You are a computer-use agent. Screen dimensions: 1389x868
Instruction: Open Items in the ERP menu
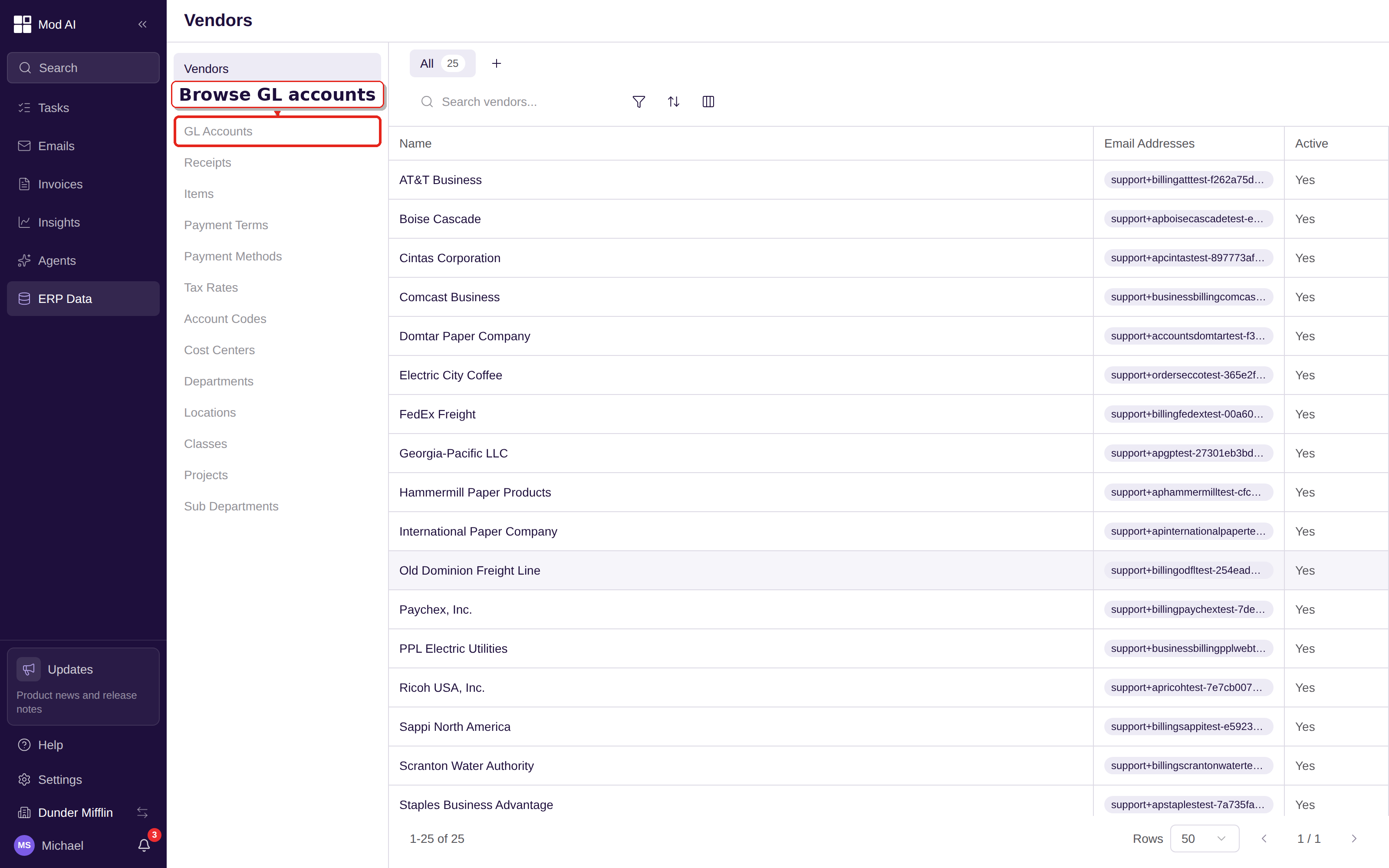(x=277, y=194)
